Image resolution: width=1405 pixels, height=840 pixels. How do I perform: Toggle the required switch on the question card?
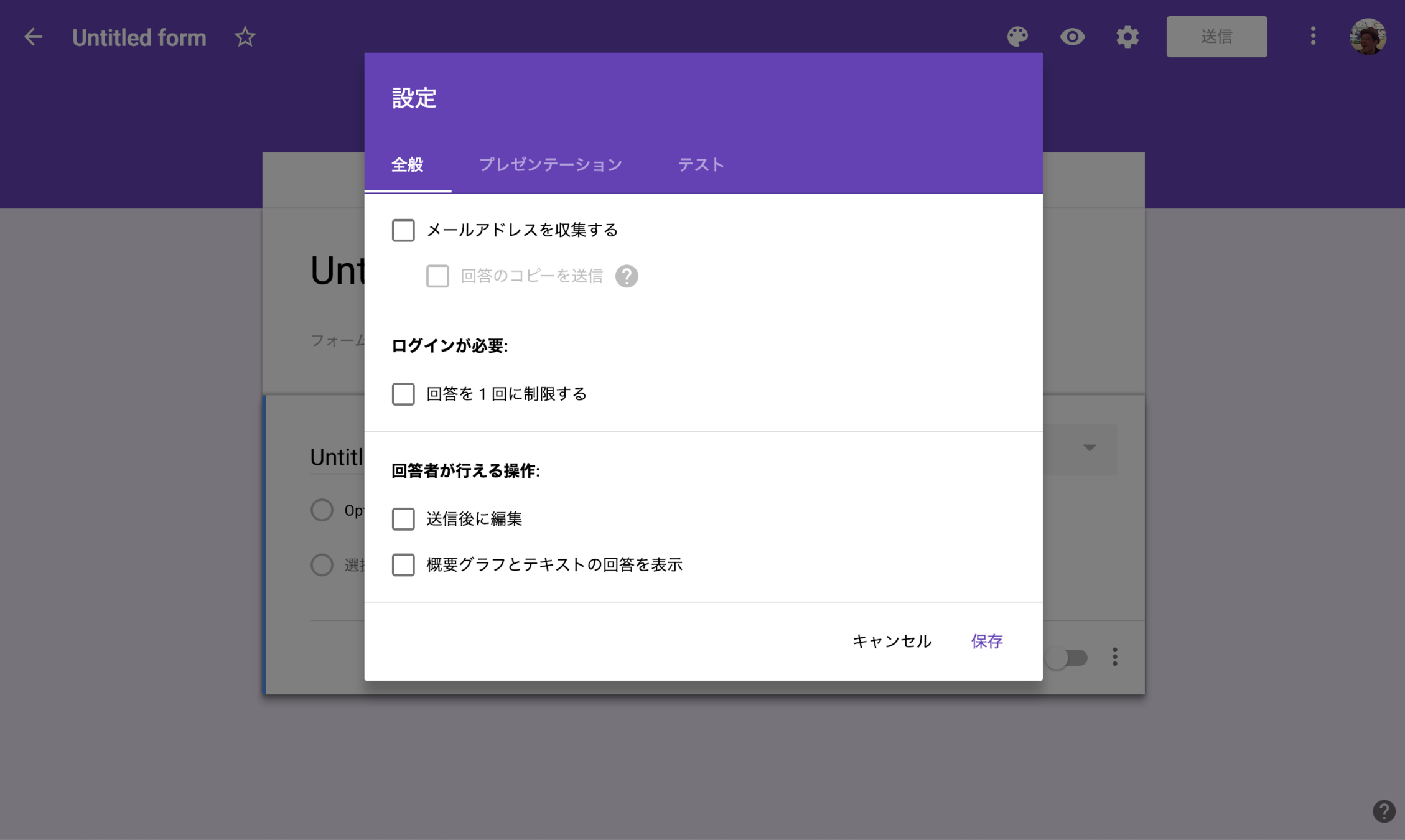coord(1067,658)
